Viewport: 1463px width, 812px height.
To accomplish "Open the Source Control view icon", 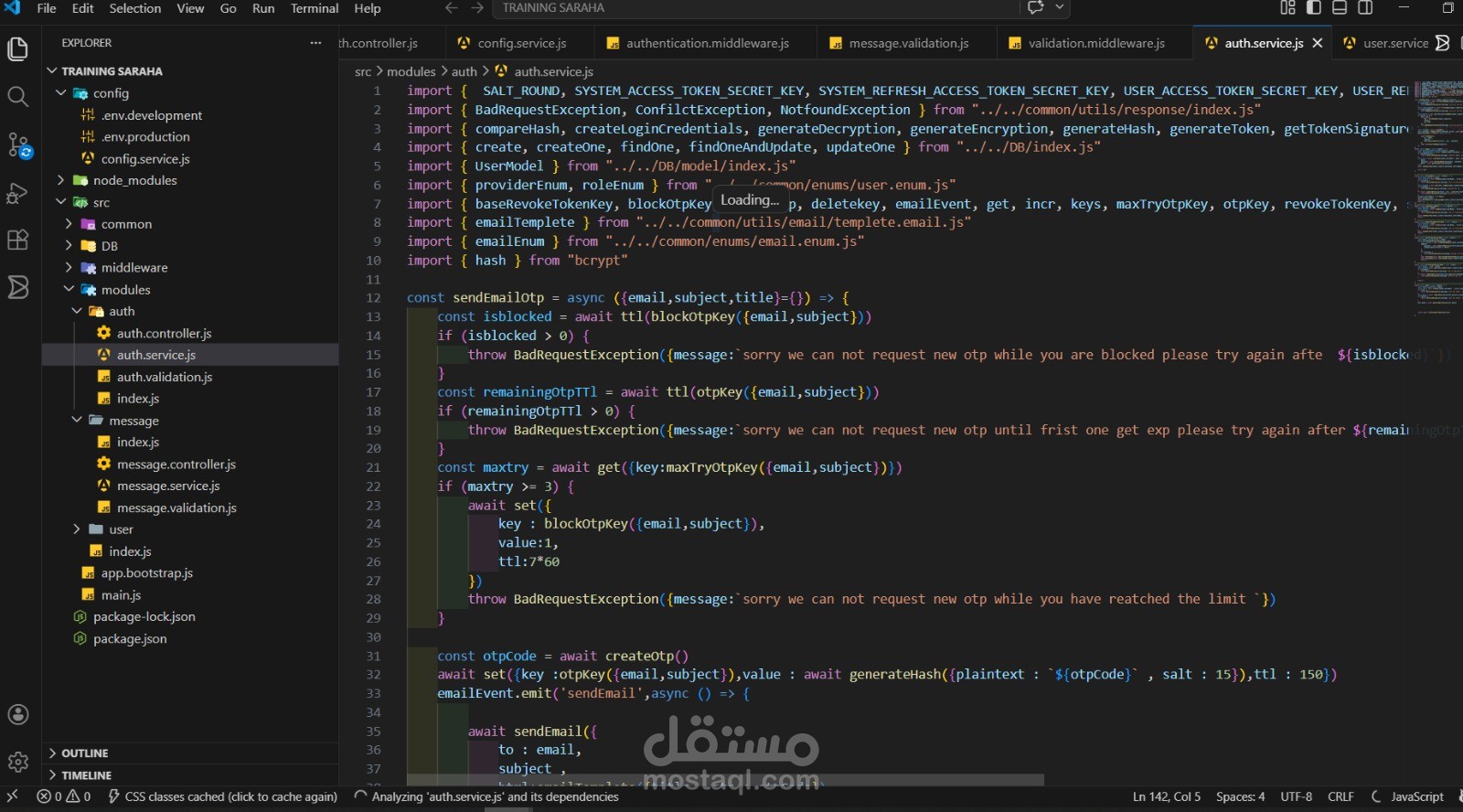I will (18, 144).
